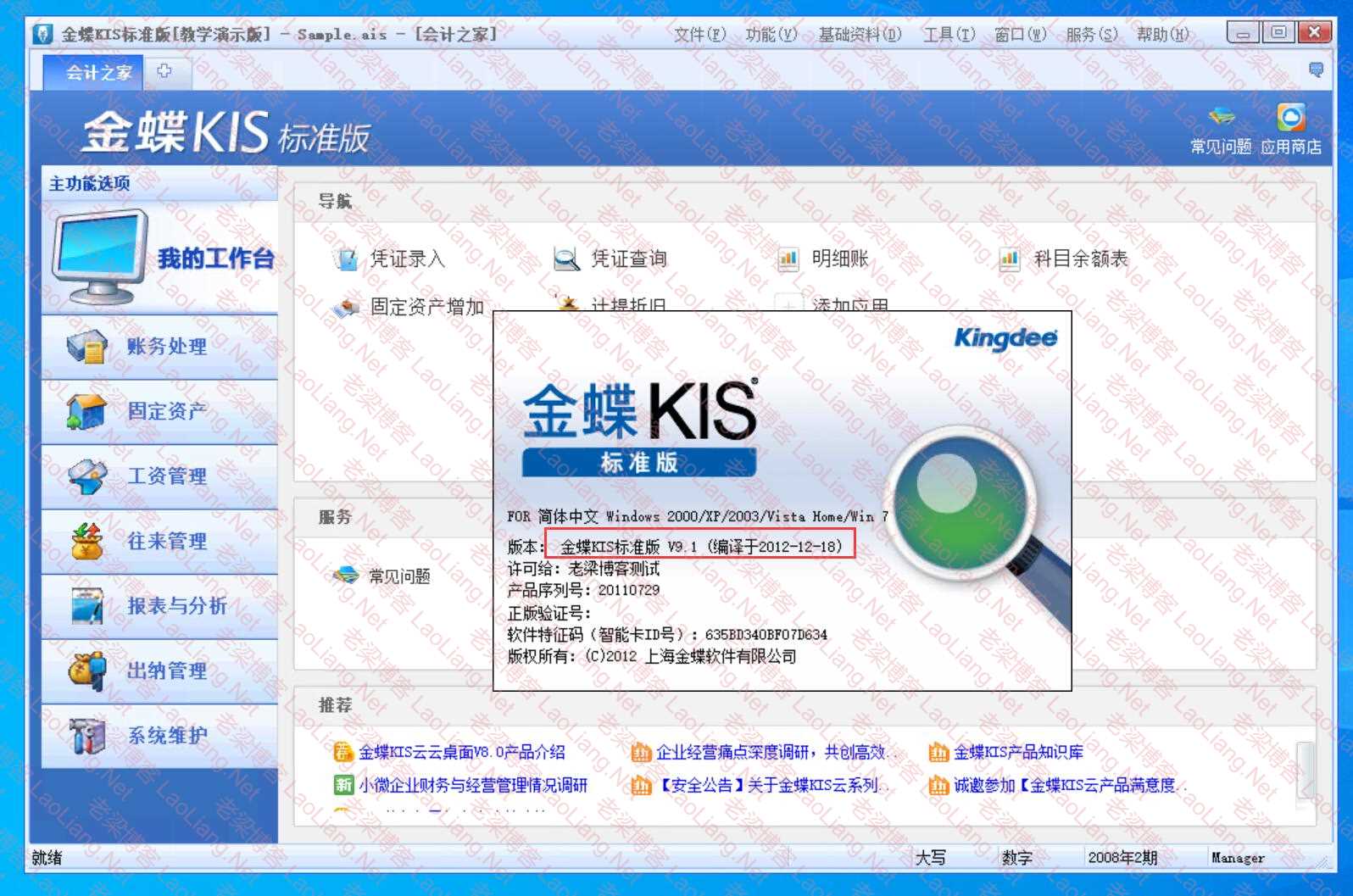Open 凭证查询 voucher query

[627, 259]
